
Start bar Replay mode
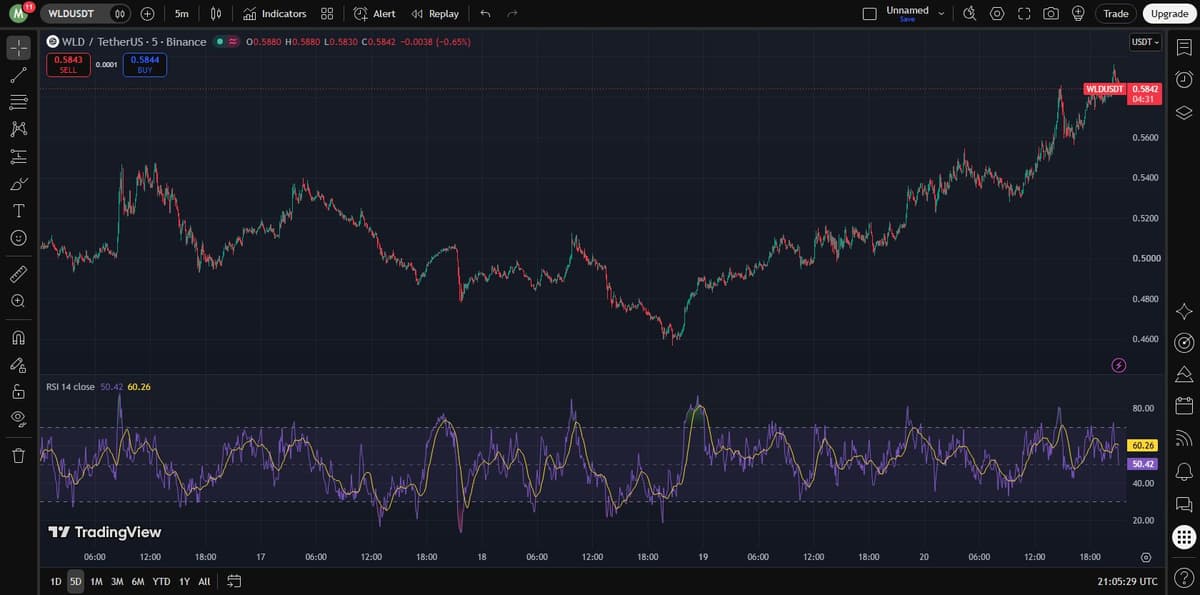[436, 14]
